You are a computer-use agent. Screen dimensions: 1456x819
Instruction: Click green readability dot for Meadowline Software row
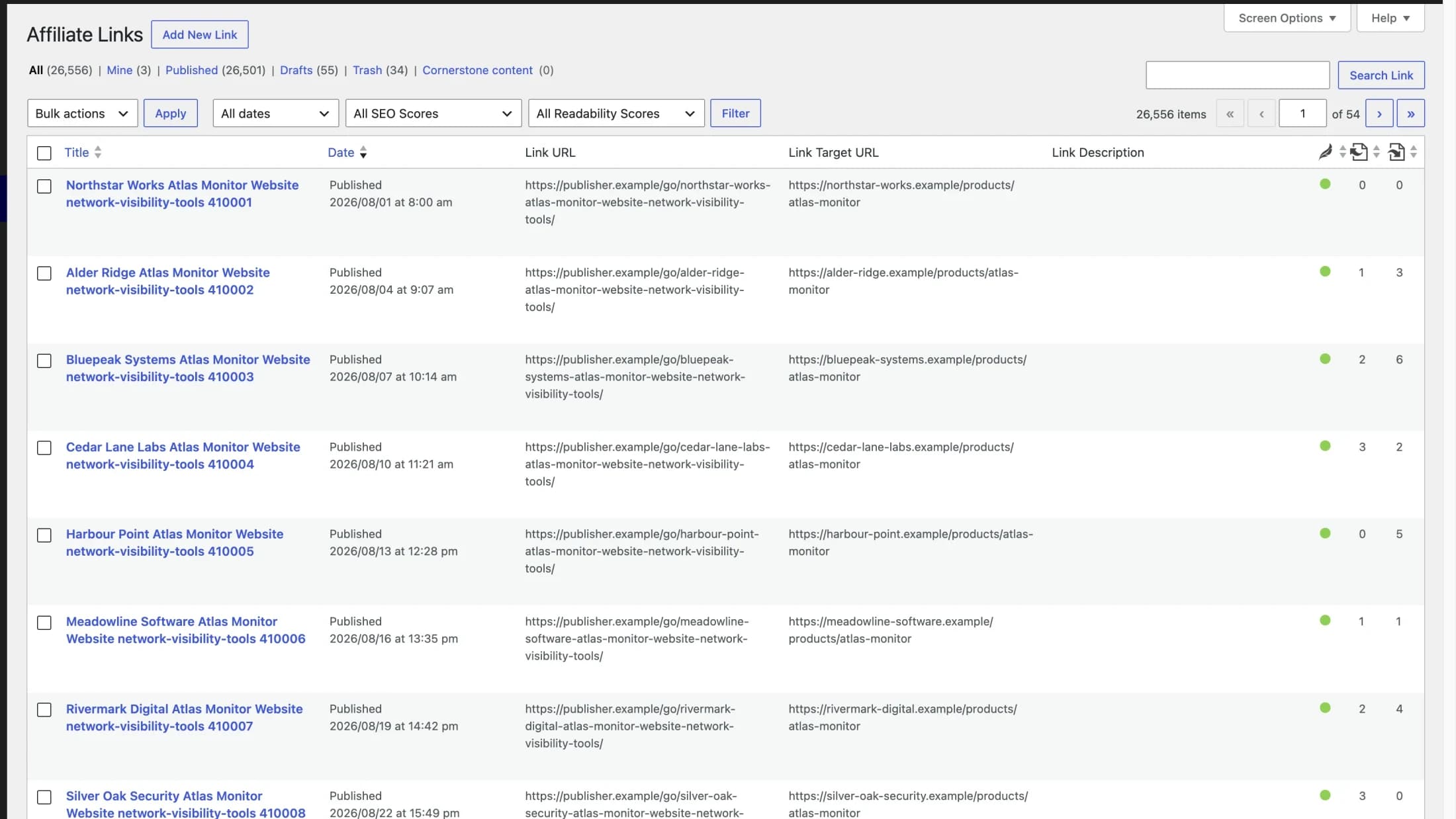click(1325, 621)
